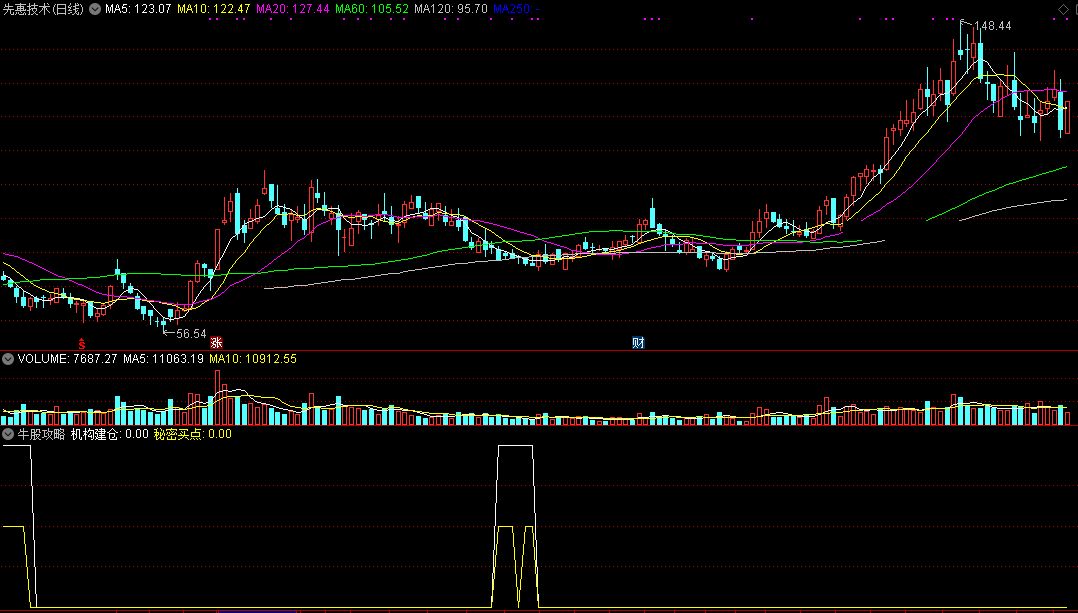The image size is (1078, 613).
Task: Expand the 牛股攻略 indicator dropdown arrow
Action: (x=8, y=434)
